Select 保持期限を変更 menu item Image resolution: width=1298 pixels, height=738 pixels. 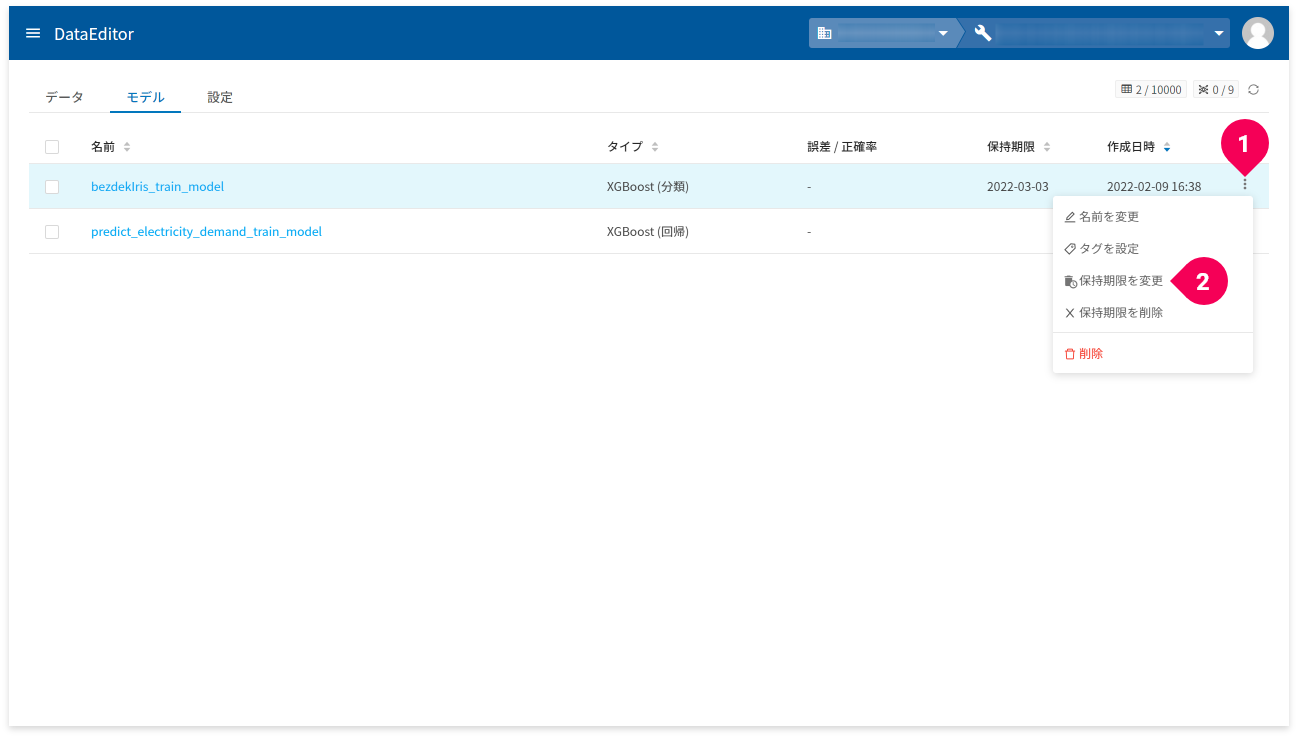(x=1152, y=281)
